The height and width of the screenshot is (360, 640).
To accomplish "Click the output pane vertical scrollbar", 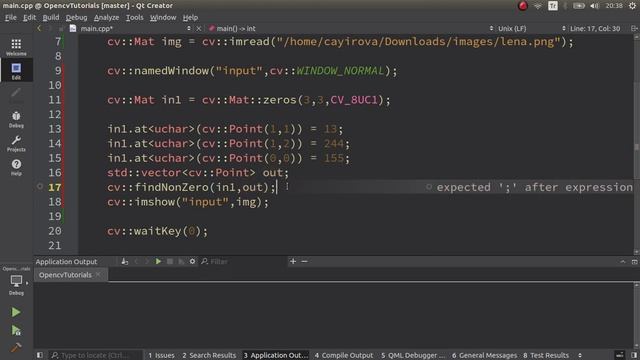I will point(636,316).
